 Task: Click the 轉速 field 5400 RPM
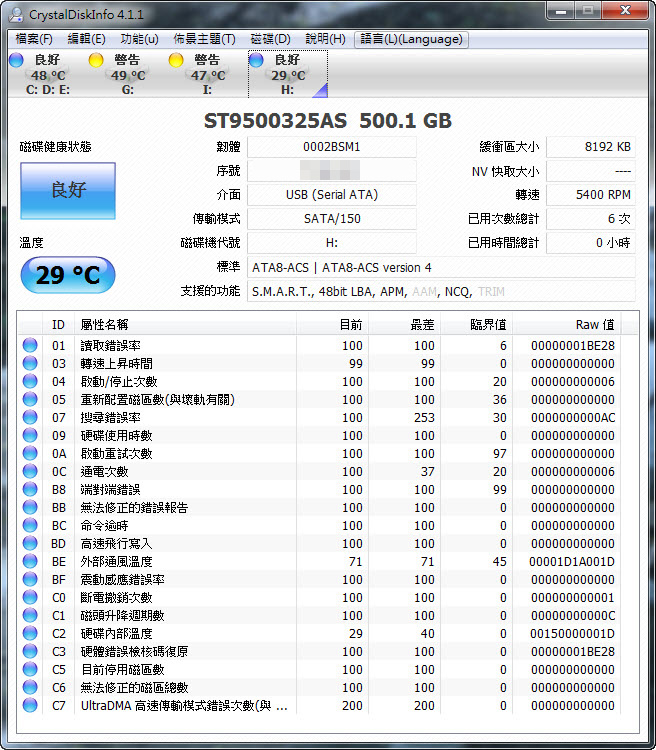pos(591,195)
